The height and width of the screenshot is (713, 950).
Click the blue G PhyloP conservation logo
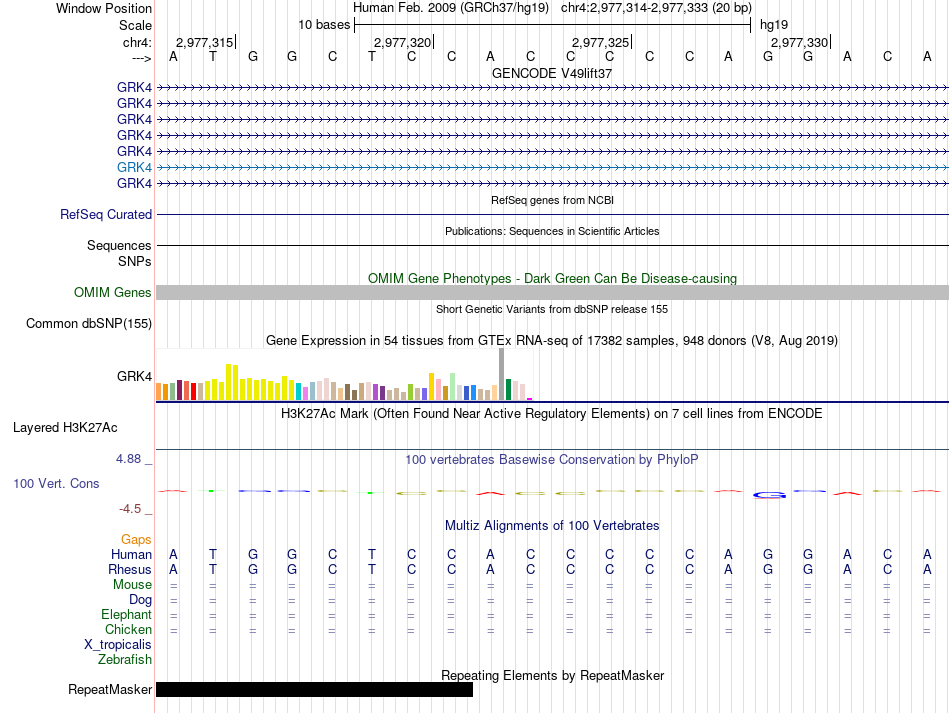coord(769,495)
